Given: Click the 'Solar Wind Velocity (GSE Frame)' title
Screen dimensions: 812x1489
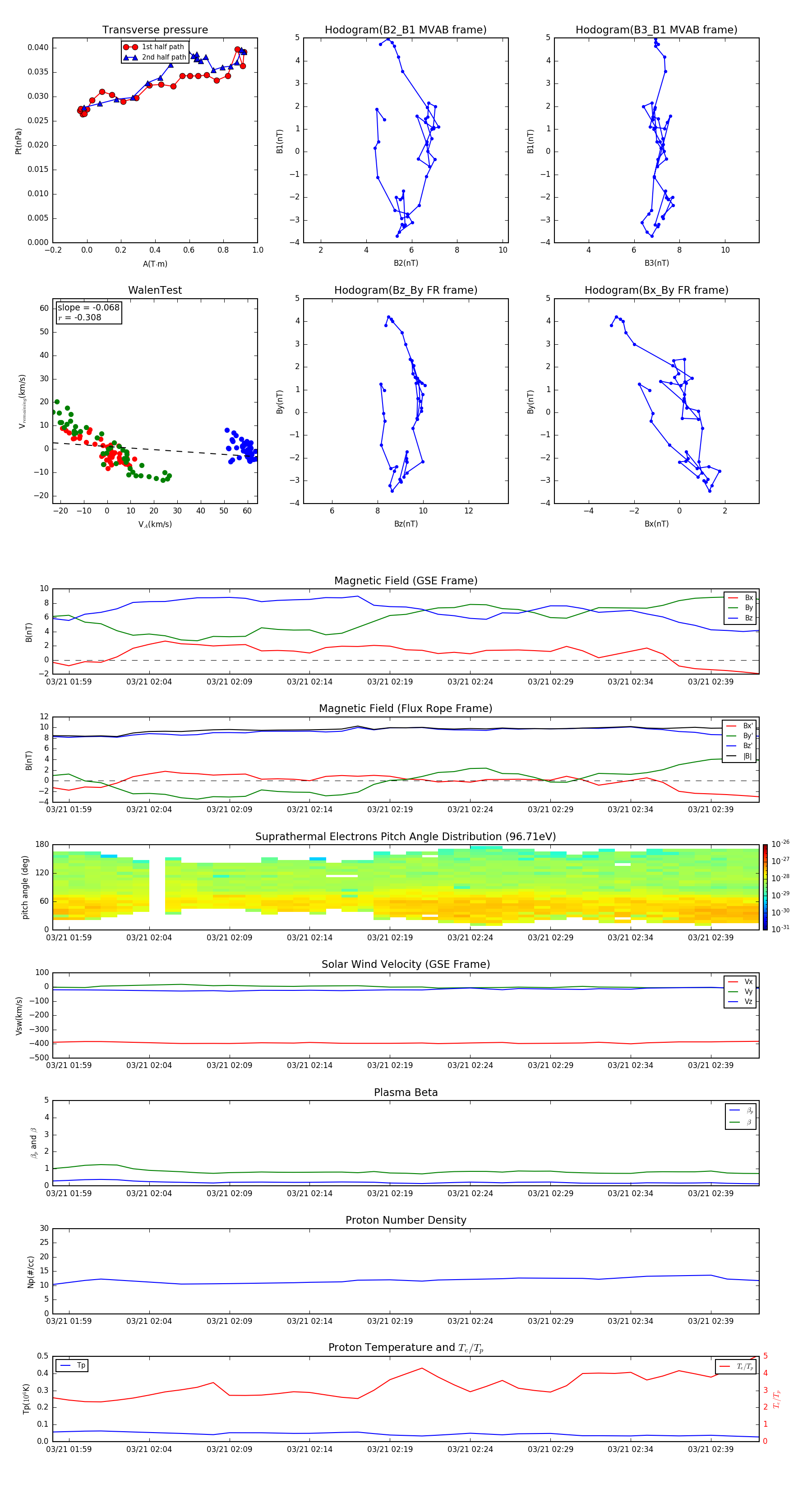Looking at the screenshot, I should click(406, 965).
